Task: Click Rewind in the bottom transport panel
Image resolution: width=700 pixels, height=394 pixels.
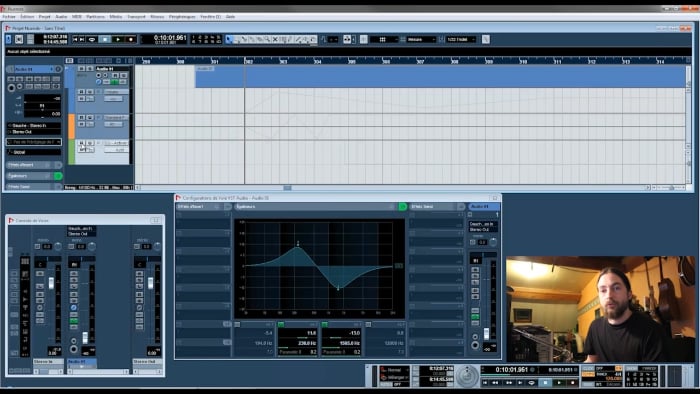Action: [x=495, y=382]
